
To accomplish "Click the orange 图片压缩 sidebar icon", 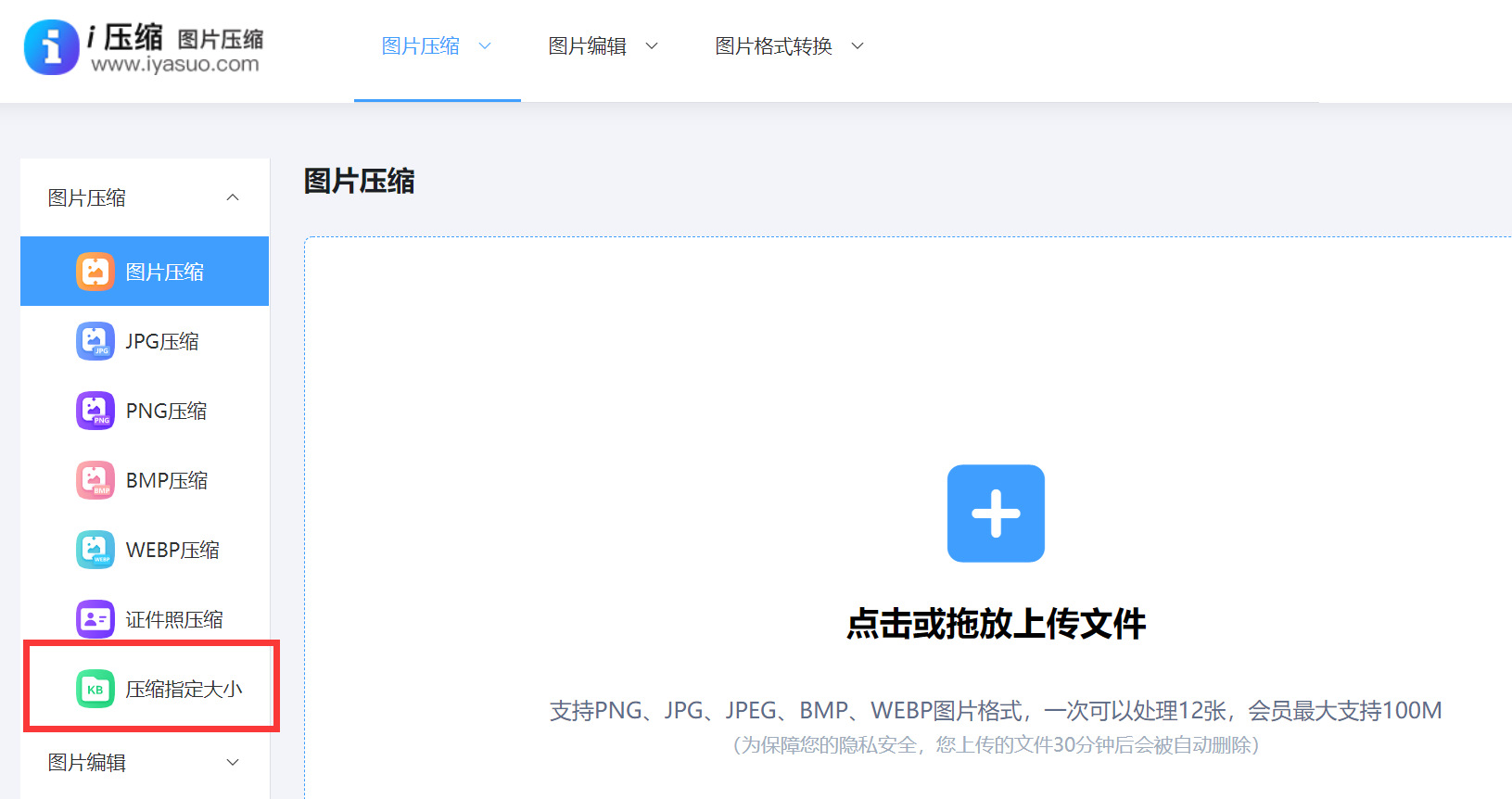I will 95,272.
